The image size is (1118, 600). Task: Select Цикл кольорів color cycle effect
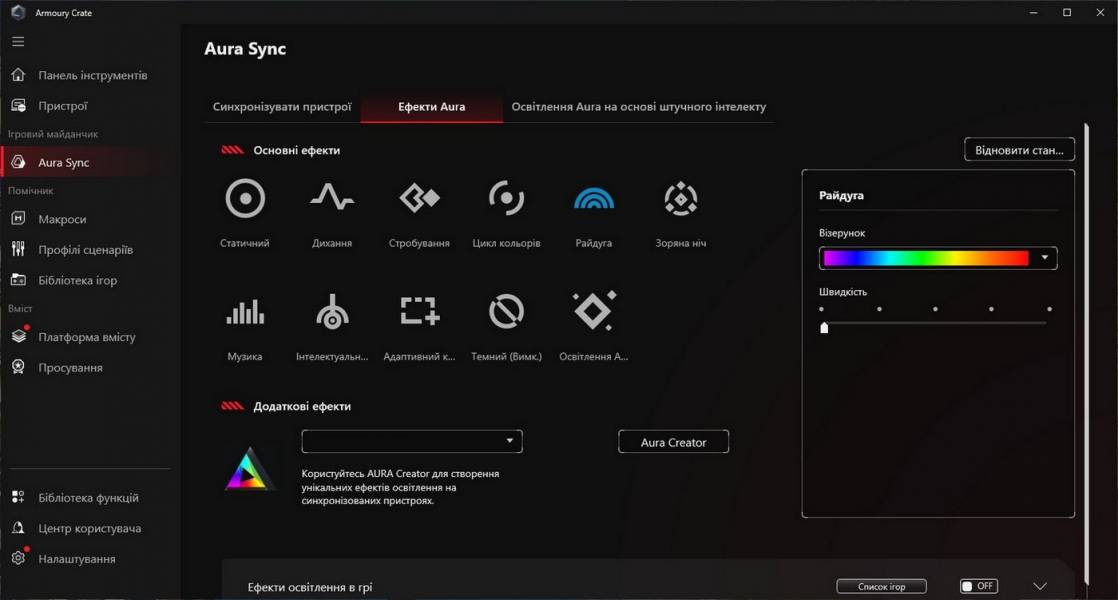pyautogui.click(x=506, y=198)
